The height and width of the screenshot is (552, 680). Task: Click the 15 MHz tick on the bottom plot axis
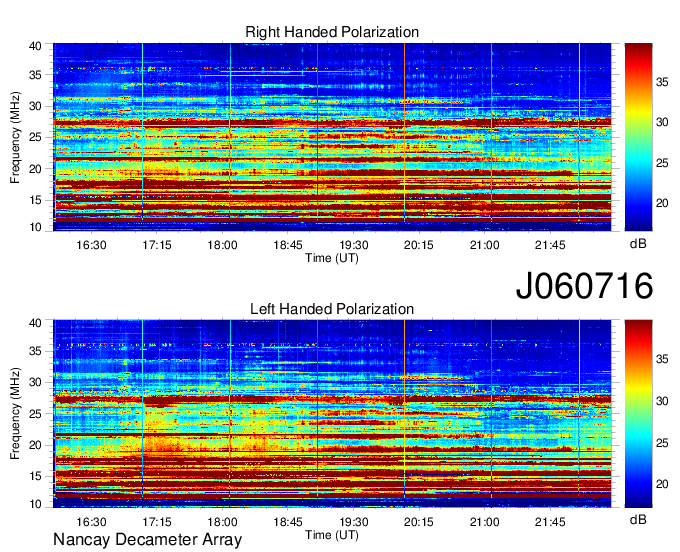pos(35,477)
